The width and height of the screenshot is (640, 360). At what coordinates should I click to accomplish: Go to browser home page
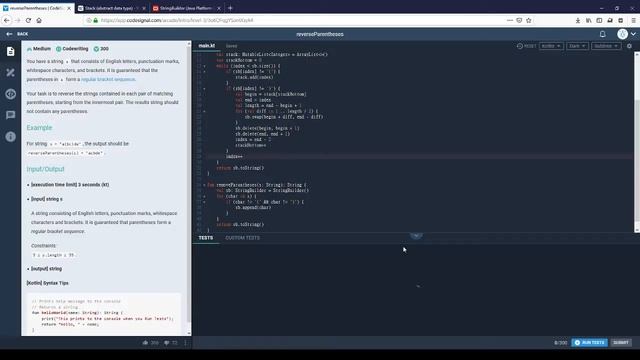39,20
